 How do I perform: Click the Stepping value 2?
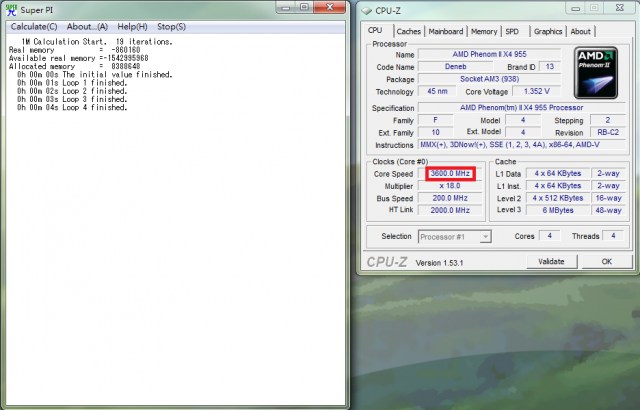[x=608, y=120]
